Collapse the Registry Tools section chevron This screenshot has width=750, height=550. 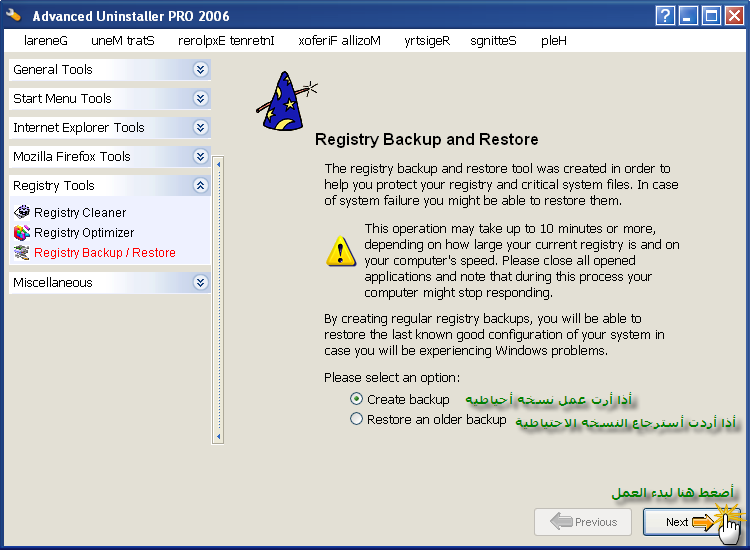[x=200, y=185]
